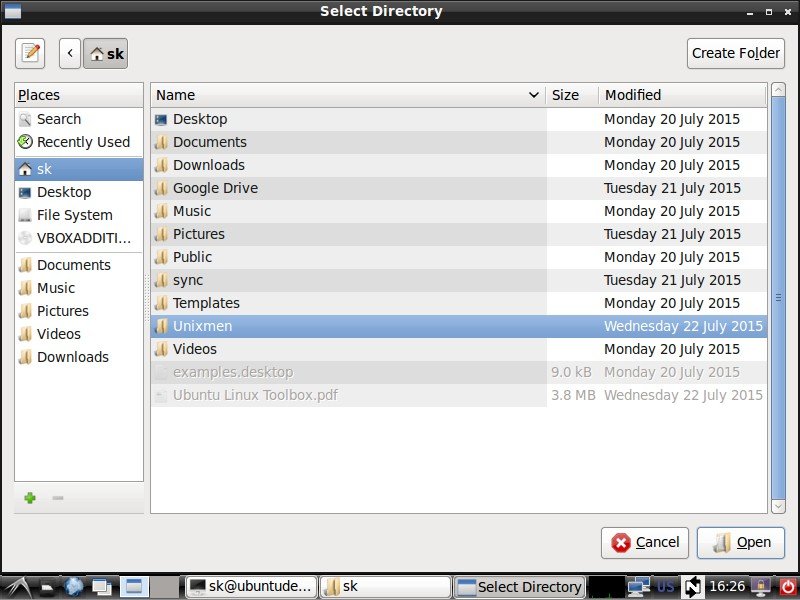800x600 pixels.
Task: Click the type-a-file-name pencil icon
Action: (x=30, y=53)
